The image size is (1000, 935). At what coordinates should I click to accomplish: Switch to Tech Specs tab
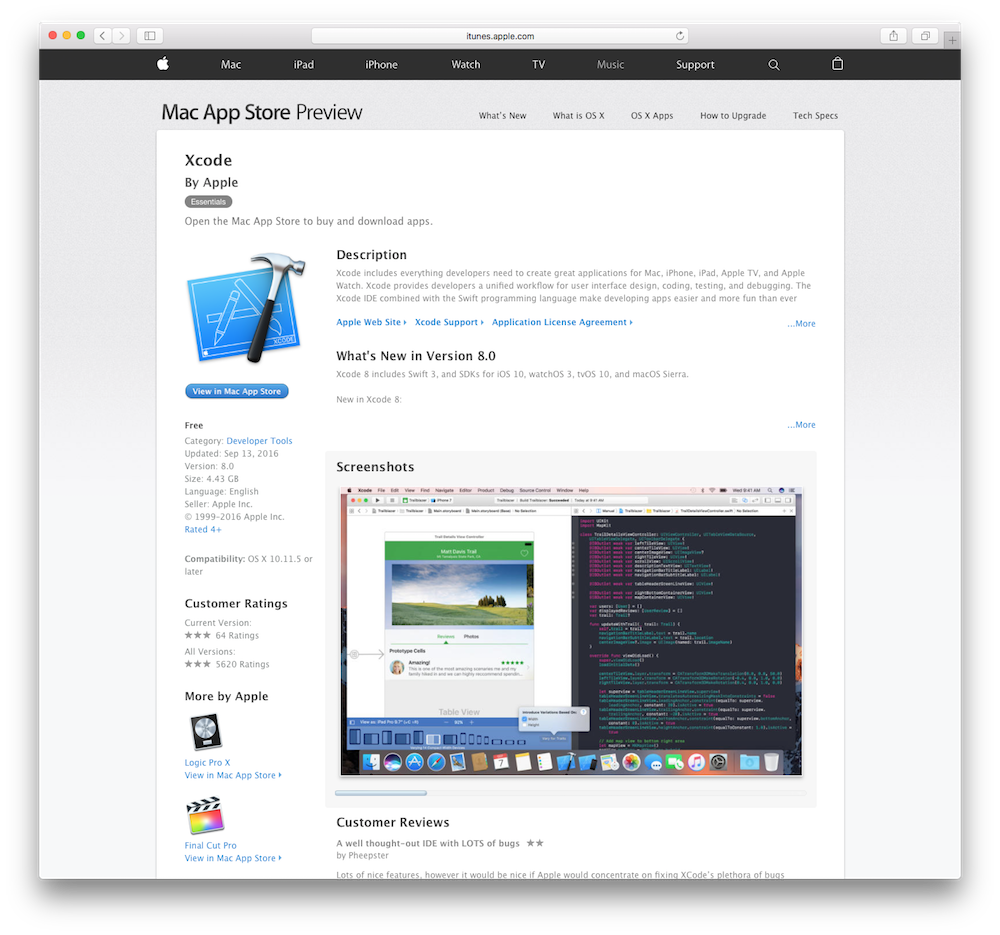(x=815, y=115)
